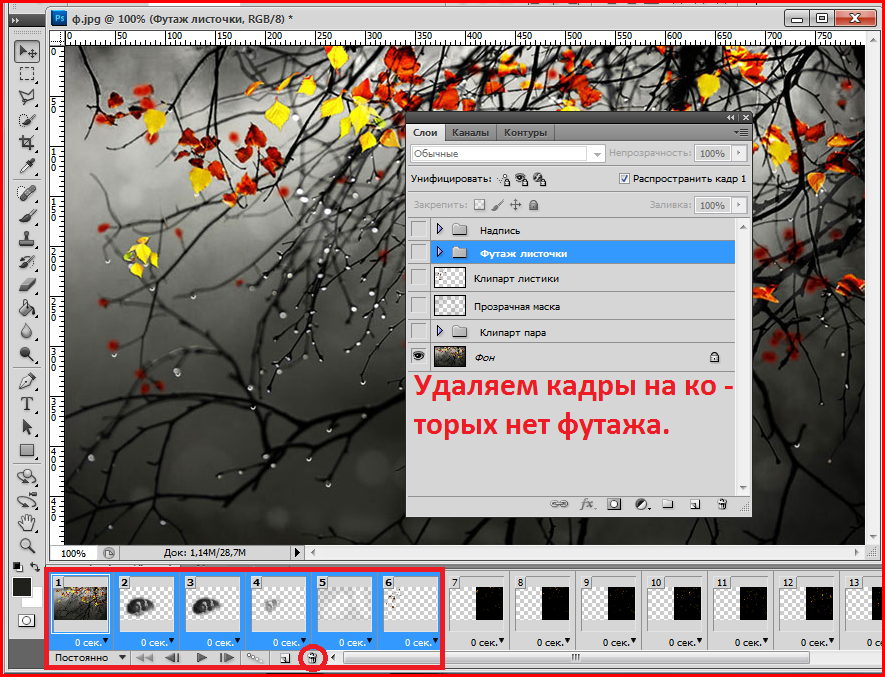The image size is (885, 677).
Task: Select the Clone Stamp tool
Action: click(x=27, y=239)
